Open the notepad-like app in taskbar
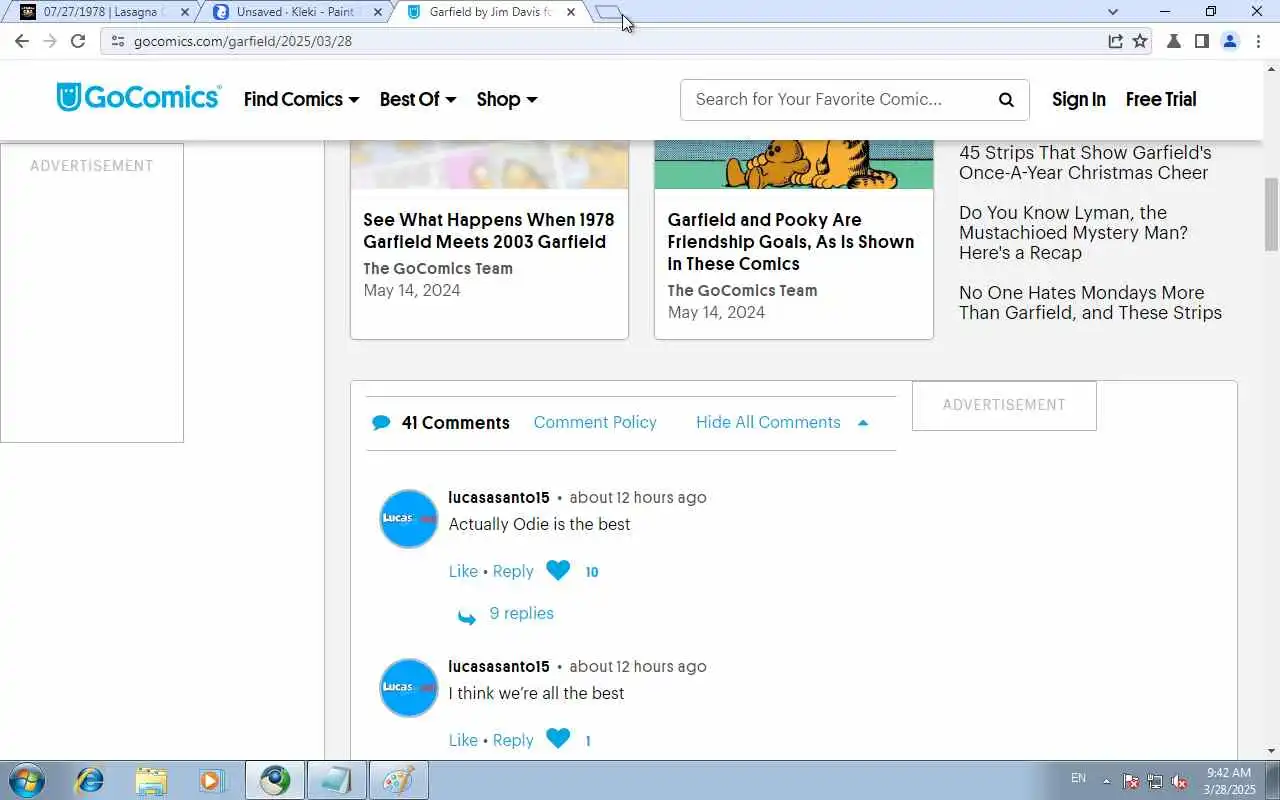The height and width of the screenshot is (800, 1280). click(336, 780)
